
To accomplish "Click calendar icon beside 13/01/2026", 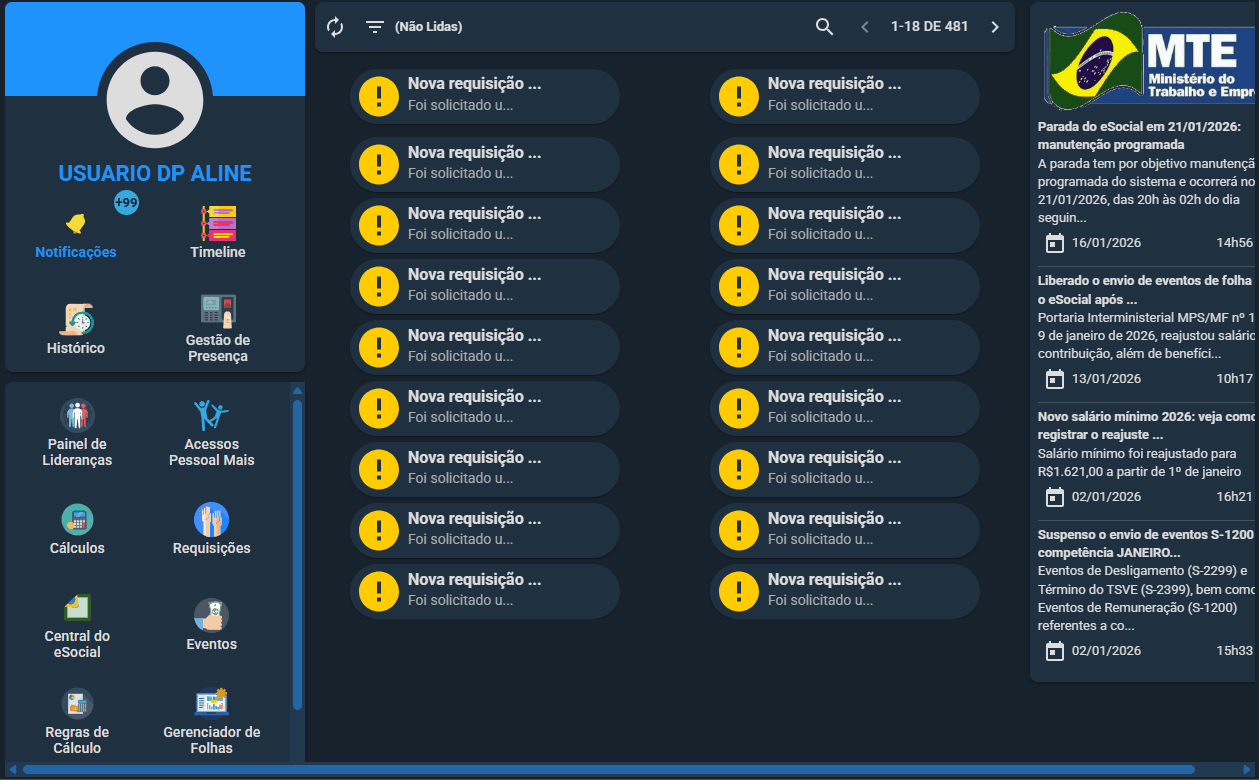I will [x=1054, y=379].
